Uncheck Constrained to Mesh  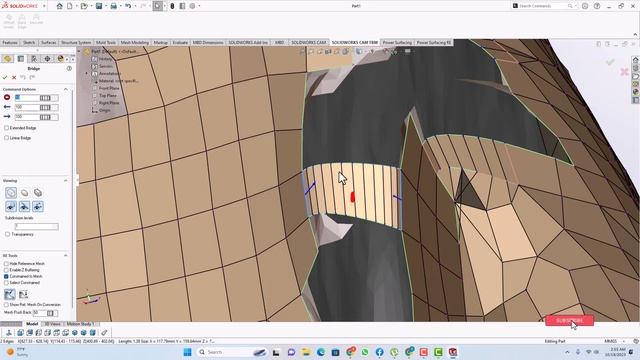click(x=6, y=276)
